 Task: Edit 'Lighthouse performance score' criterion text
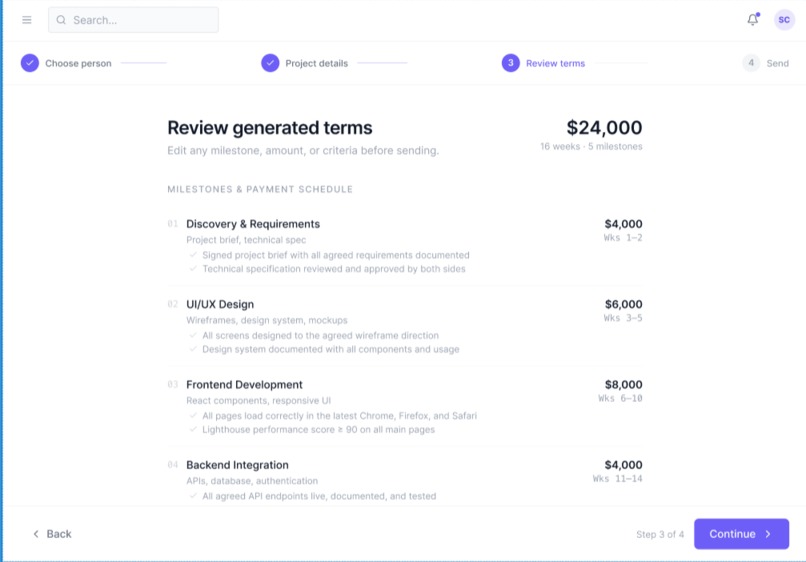pos(318,429)
